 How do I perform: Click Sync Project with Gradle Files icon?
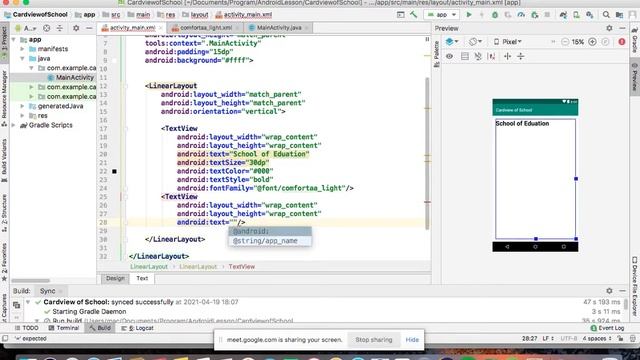563,15
